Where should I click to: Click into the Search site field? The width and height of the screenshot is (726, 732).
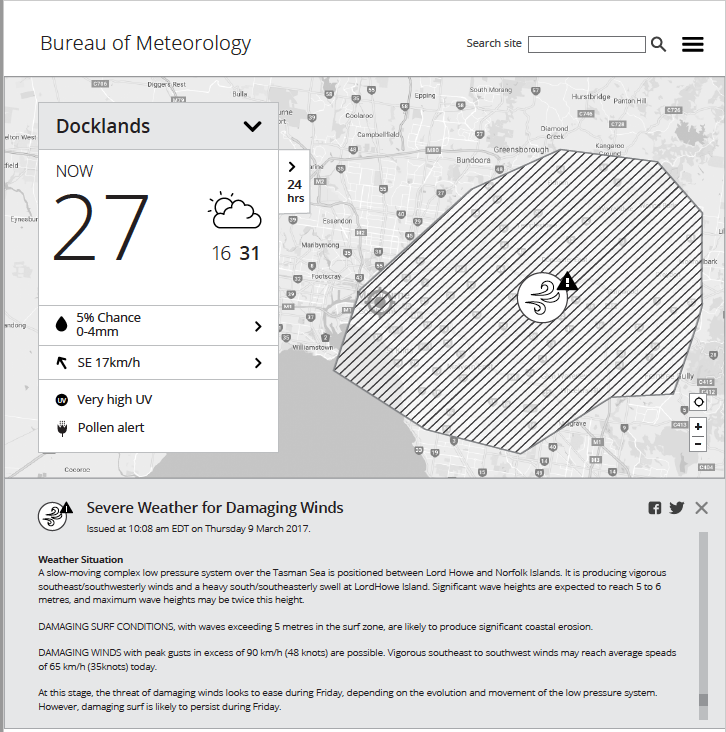[587, 44]
